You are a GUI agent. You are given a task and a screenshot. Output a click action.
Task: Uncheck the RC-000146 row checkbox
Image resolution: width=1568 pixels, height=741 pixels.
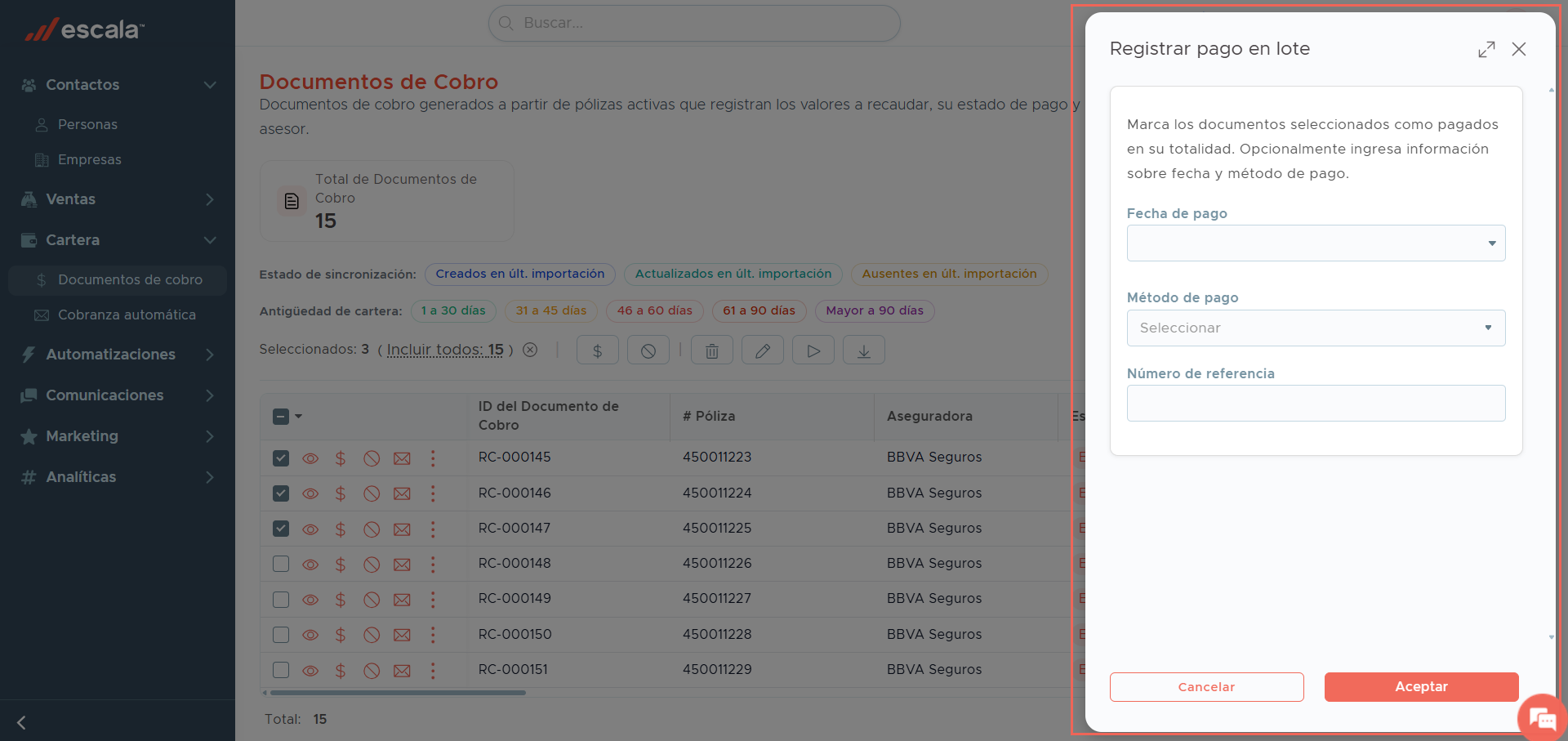click(x=281, y=493)
